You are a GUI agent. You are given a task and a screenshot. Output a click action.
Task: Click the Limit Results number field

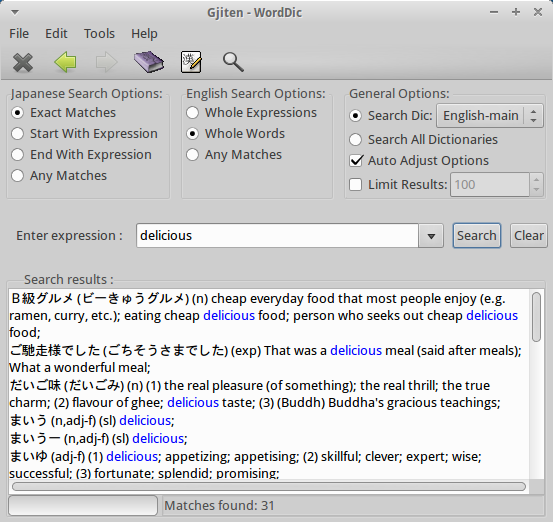[x=490, y=184]
